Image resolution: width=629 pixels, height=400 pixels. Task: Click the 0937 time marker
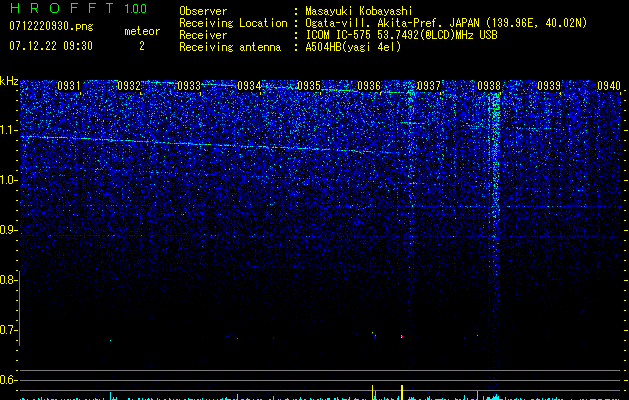(x=429, y=85)
